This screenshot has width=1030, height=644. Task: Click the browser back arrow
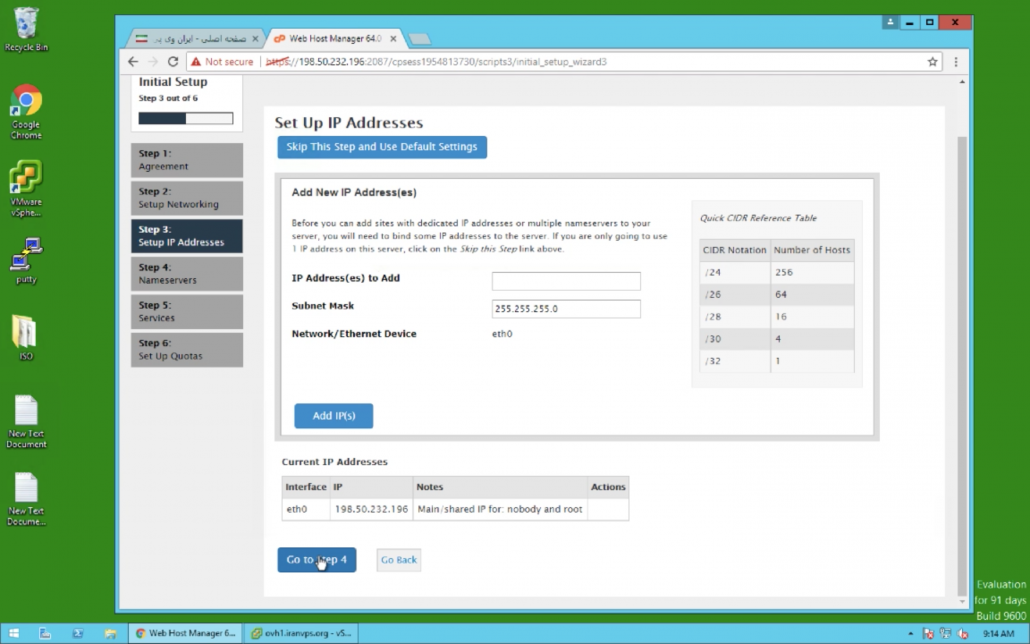(134, 62)
